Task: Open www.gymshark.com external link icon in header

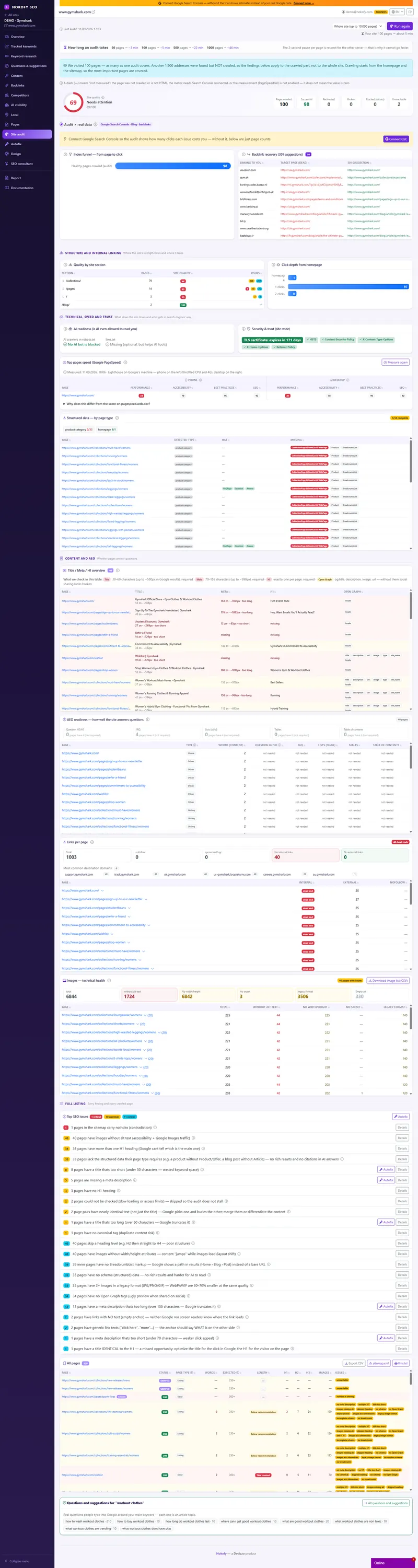Action: 94,11
